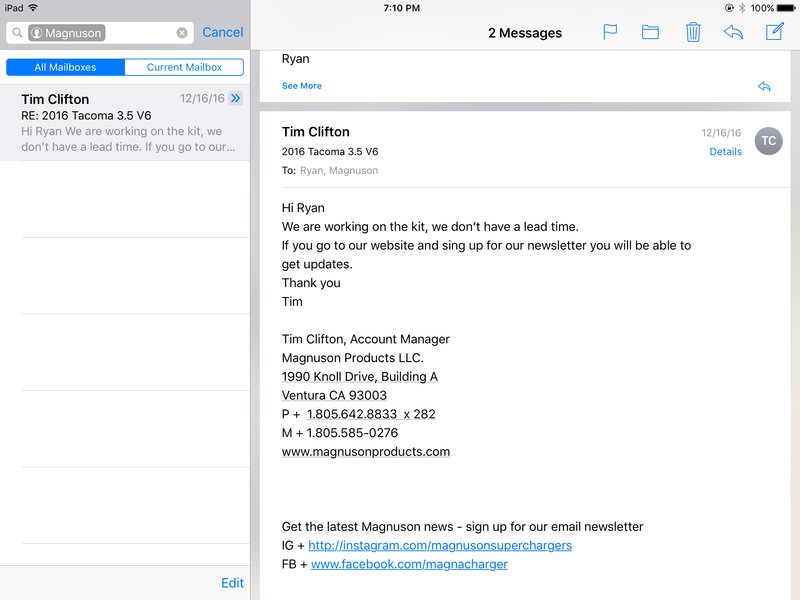
Task: Tap mobile number 1.805.585-0276
Action: [352, 433]
